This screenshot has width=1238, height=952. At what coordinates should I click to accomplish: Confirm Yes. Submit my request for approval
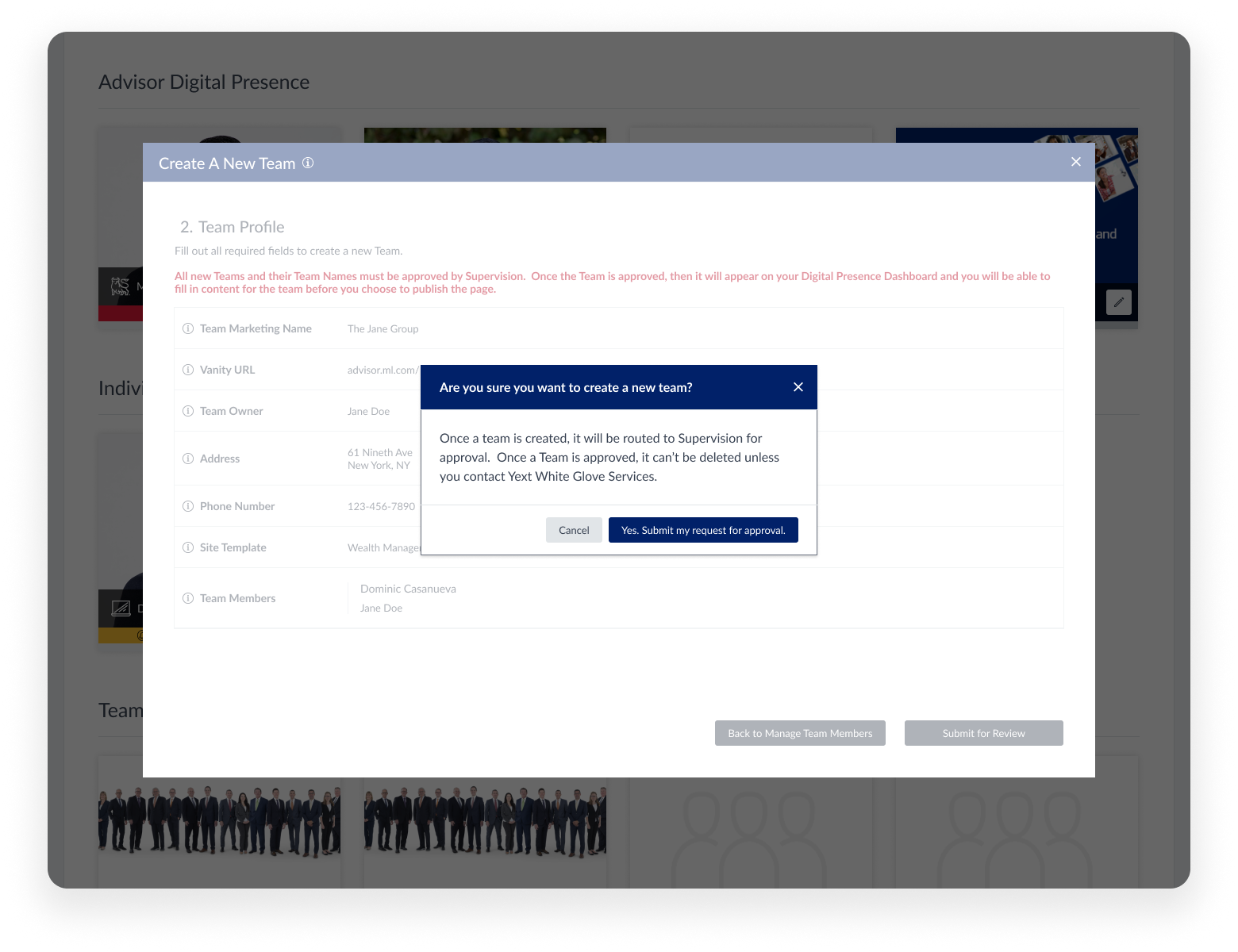point(703,530)
